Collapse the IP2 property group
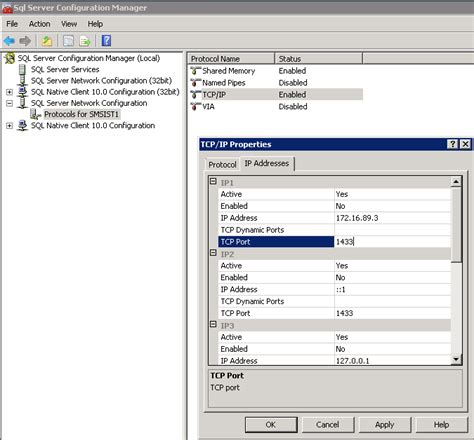Viewport: 474px width, 440px height. click(213, 253)
